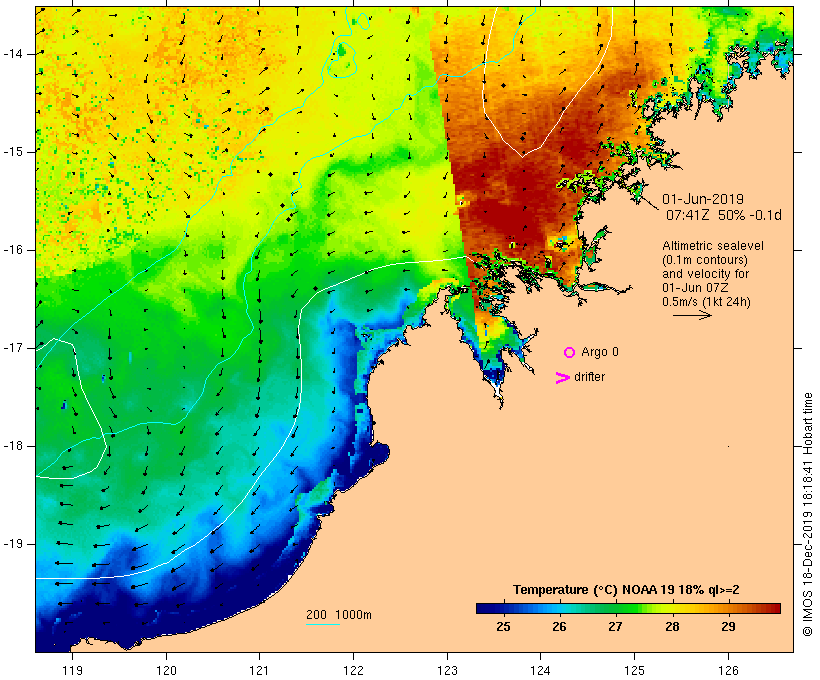
Task: Click the '01-Jun 07Z' text line
Action: pos(695,288)
